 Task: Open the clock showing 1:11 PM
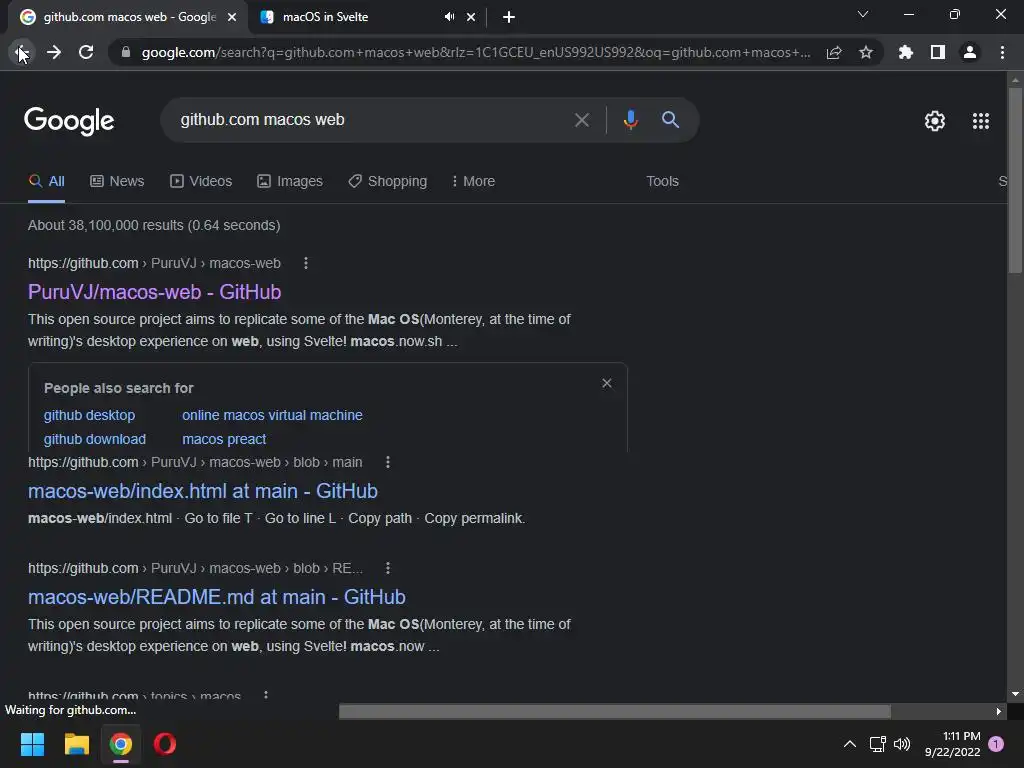pos(953,744)
